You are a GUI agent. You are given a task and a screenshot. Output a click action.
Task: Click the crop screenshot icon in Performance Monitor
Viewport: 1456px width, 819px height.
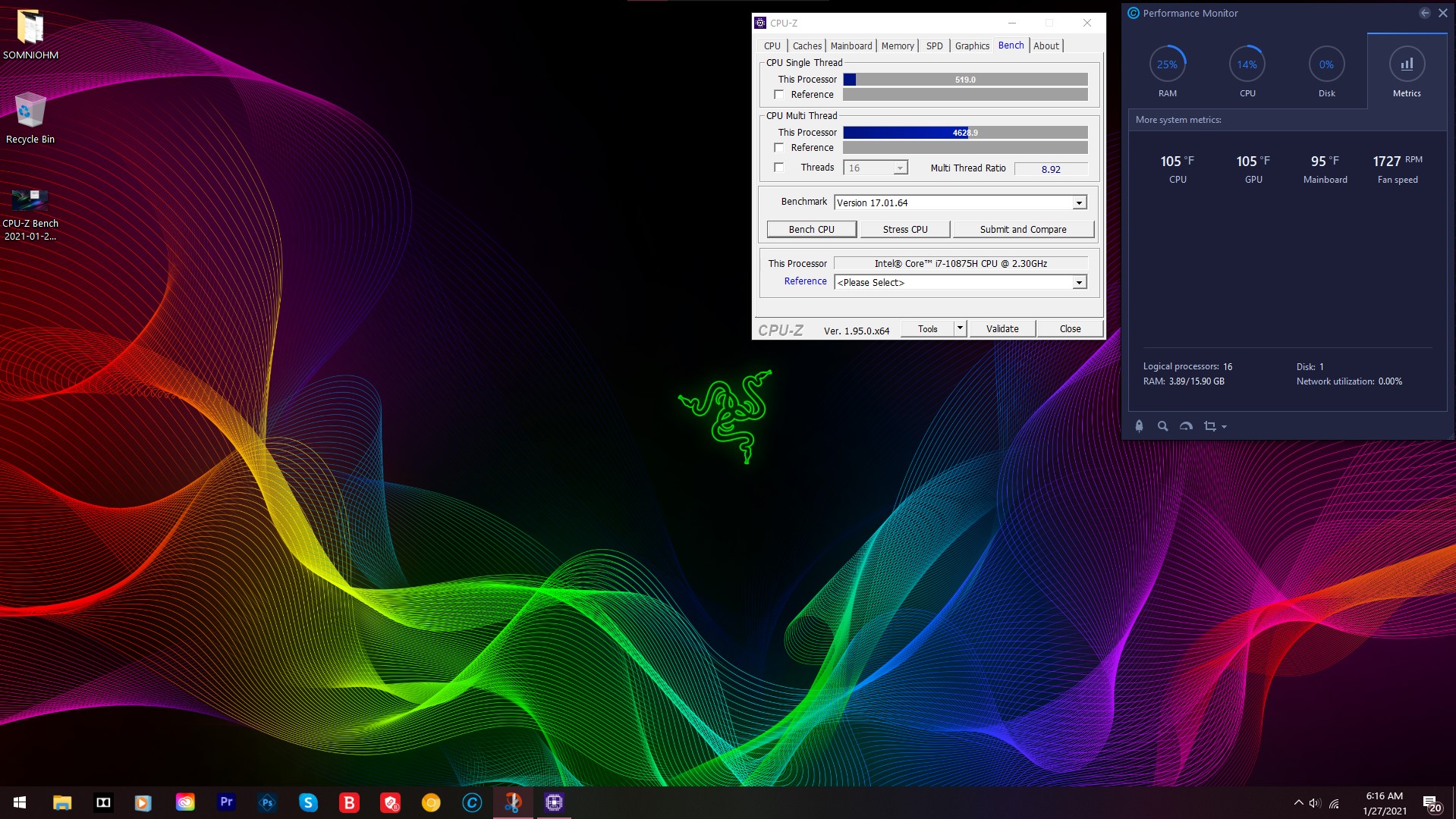click(x=1210, y=426)
